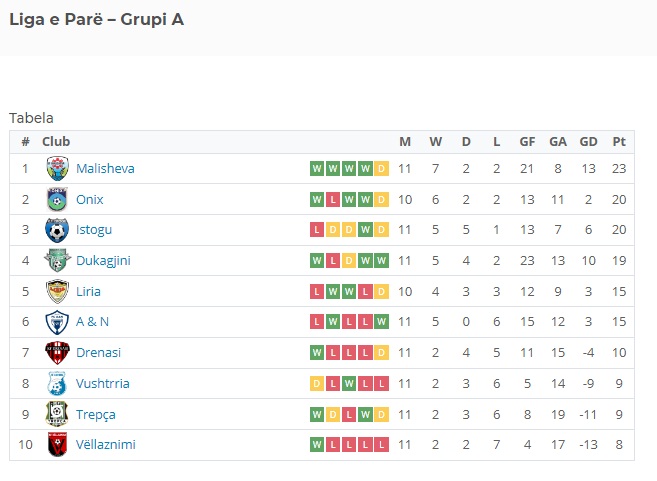Click Vushtrria's yellow D form badge
657x481 pixels.
click(317, 383)
